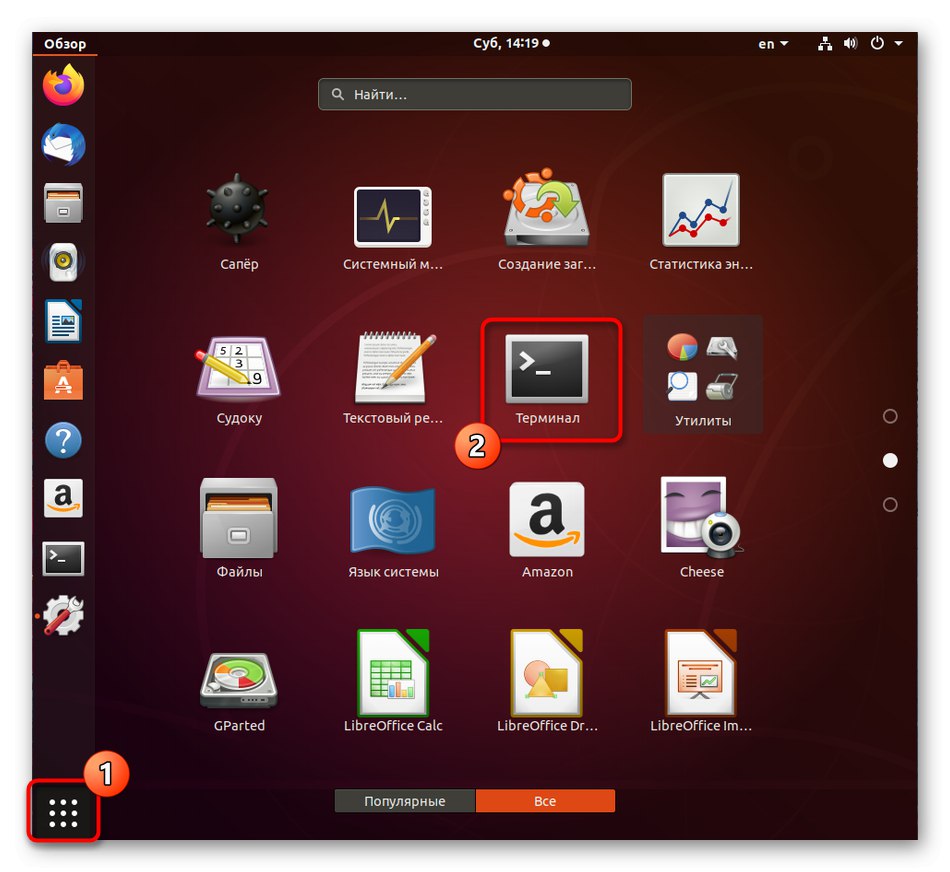Open GParted partition editor
Image resolution: width=950 pixels, height=872 pixels.
click(239, 692)
